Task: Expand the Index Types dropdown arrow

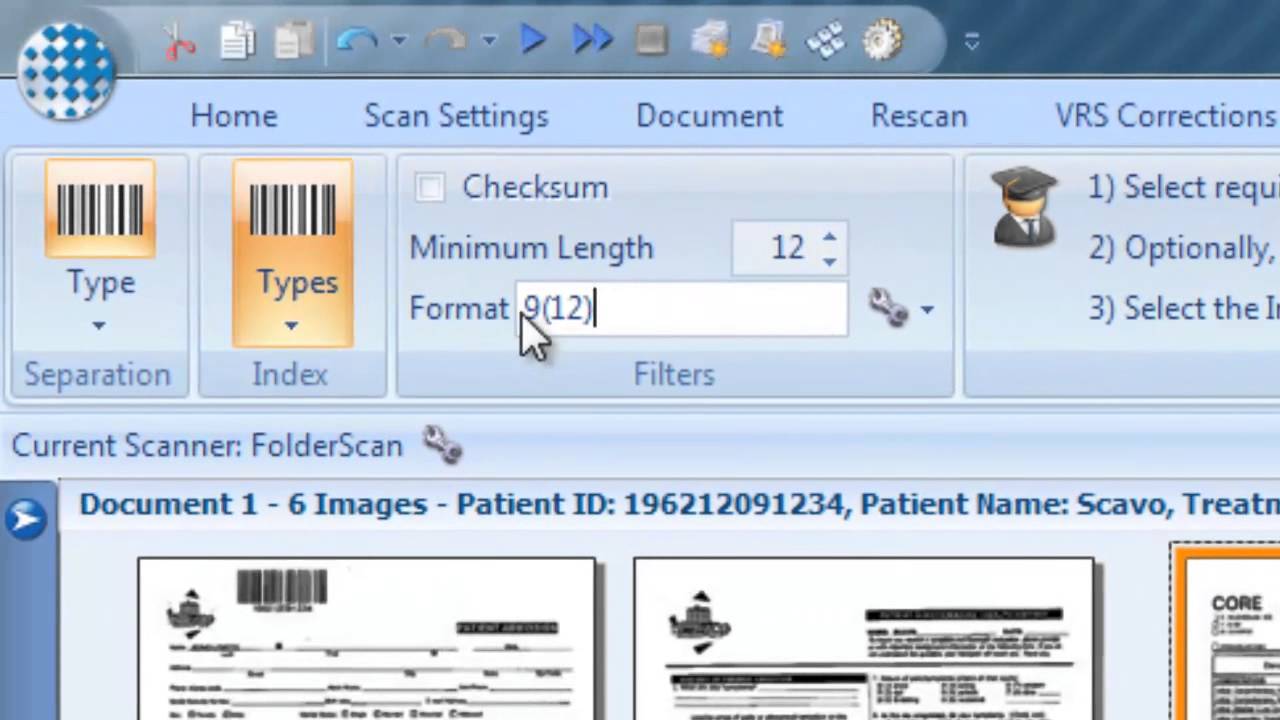Action: (292, 325)
